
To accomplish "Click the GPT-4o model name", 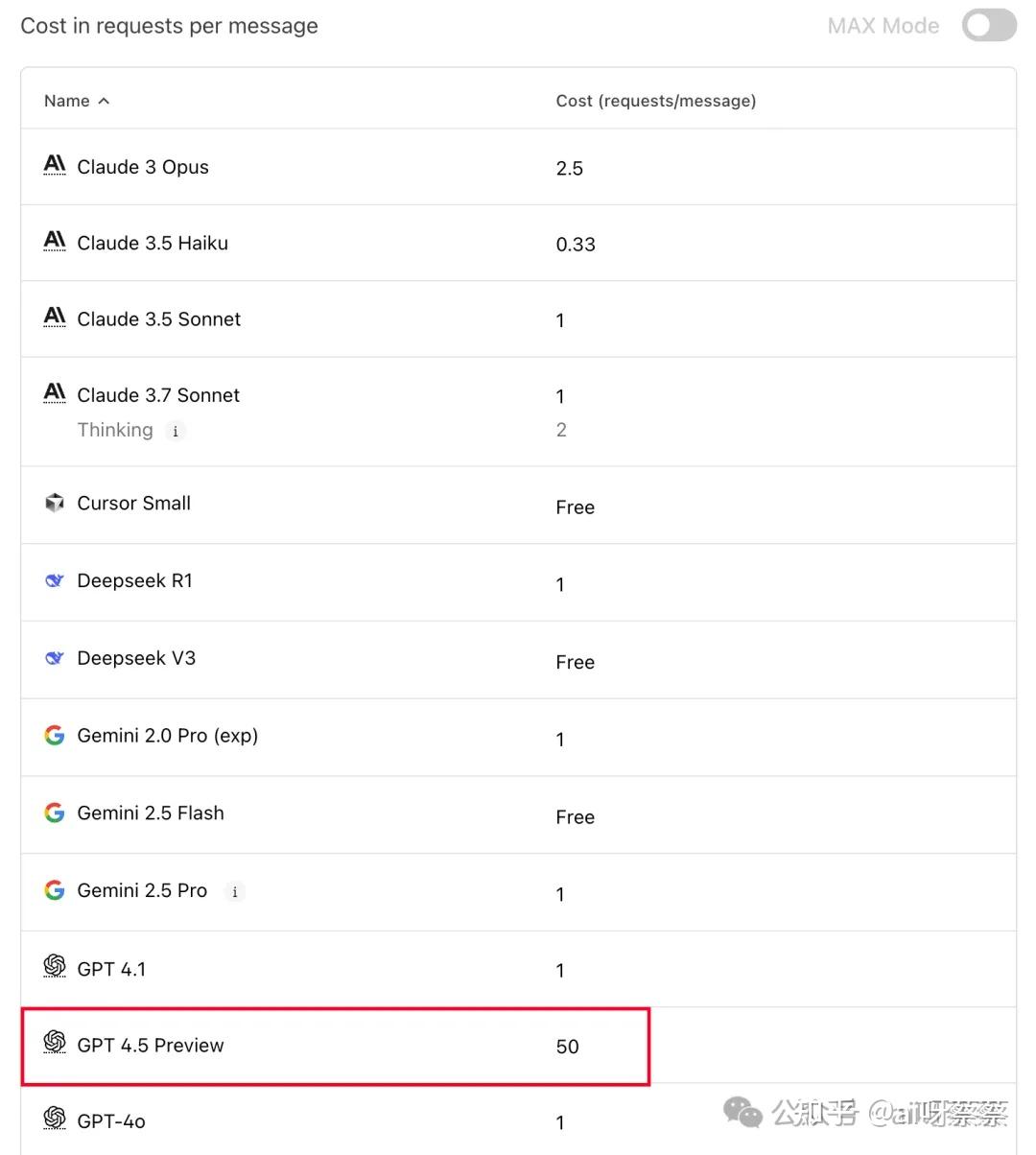I will [111, 1120].
